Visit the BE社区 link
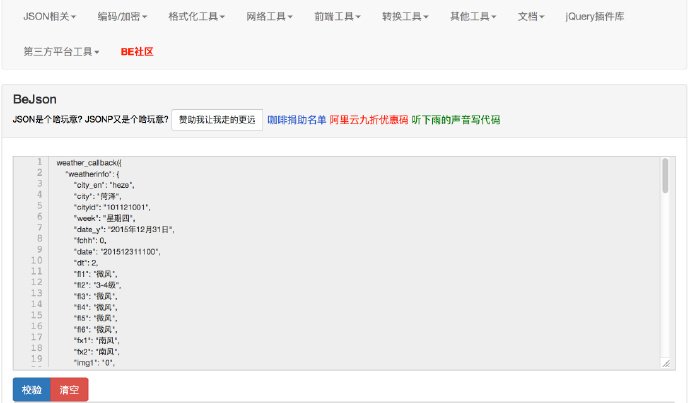Screen dimensions: 690x403 pyautogui.click(x=137, y=52)
